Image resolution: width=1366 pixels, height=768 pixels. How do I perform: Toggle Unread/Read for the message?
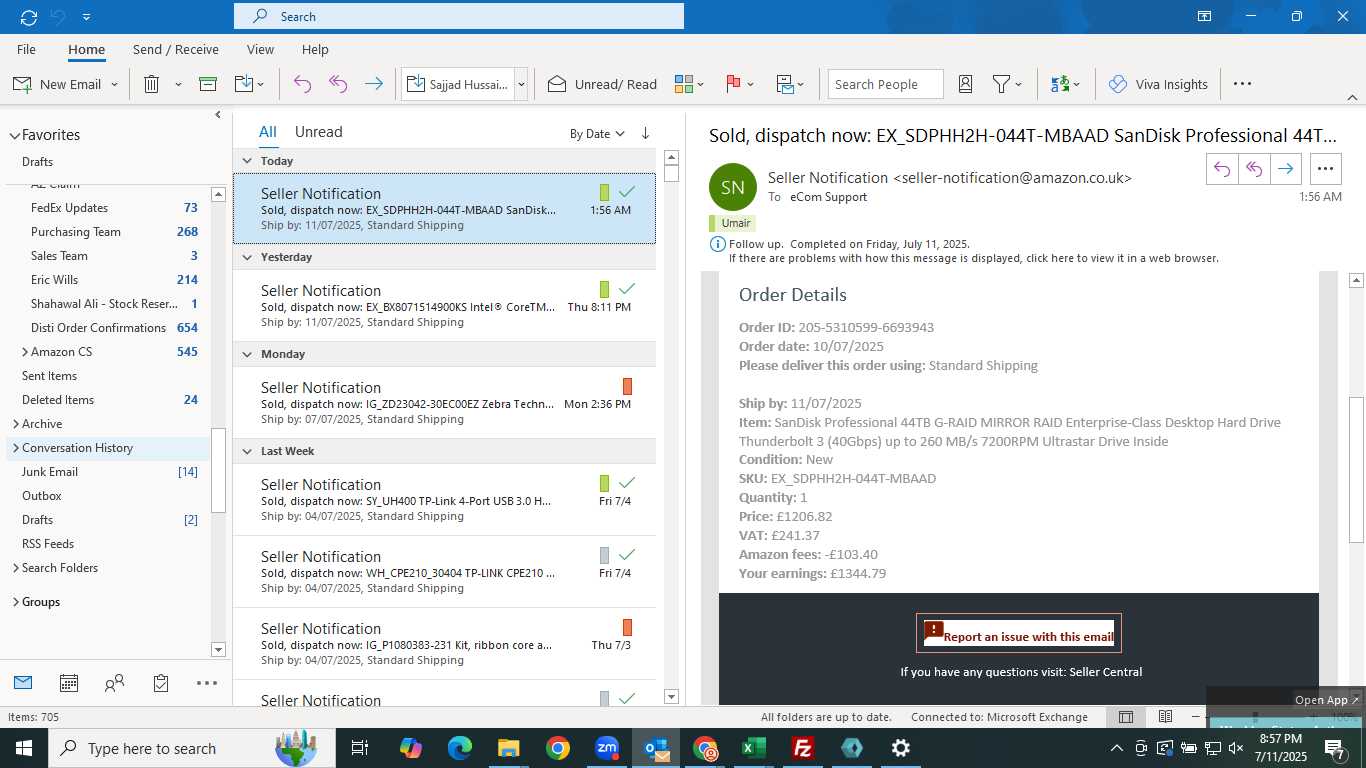(602, 84)
